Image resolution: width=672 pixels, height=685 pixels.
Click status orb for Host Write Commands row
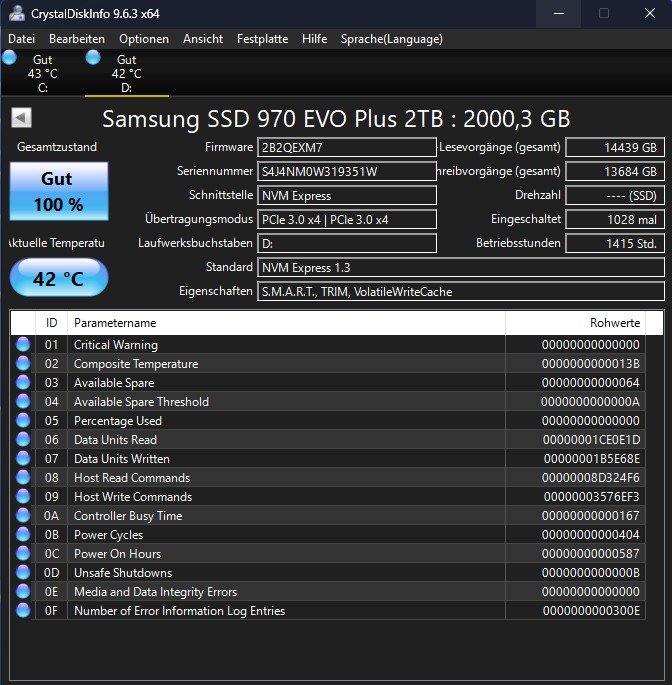pyautogui.click(x=23, y=496)
